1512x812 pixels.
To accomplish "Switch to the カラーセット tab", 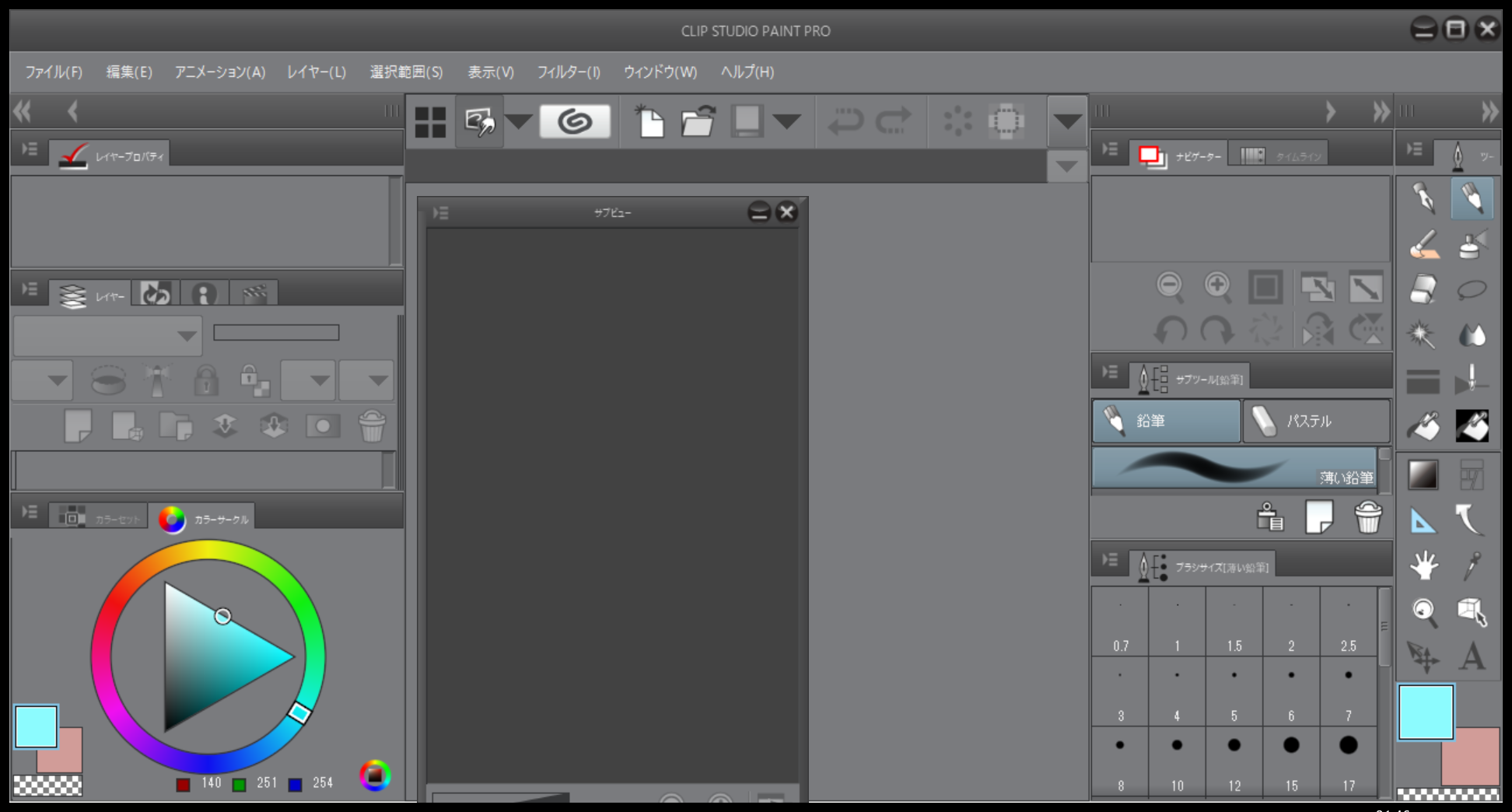I will click(100, 518).
